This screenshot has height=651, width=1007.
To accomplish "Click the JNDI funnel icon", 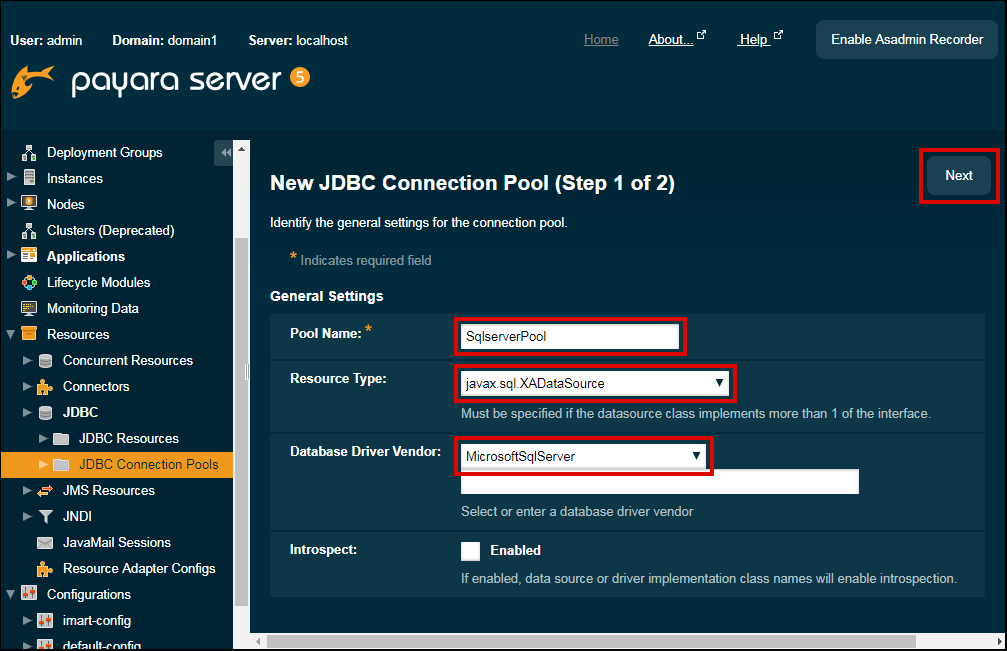I will 45,517.
